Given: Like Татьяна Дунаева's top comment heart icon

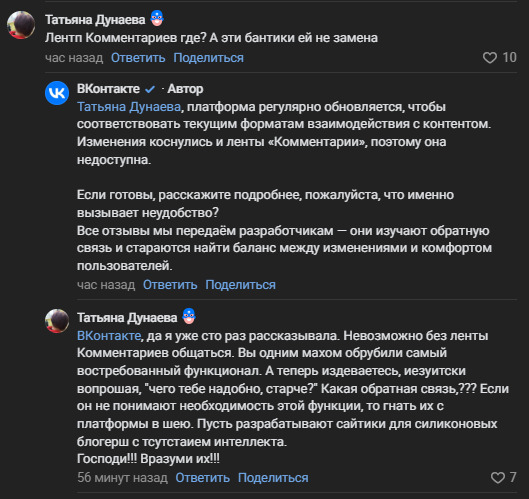Looking at the screenshot, I should coord(490,58).
